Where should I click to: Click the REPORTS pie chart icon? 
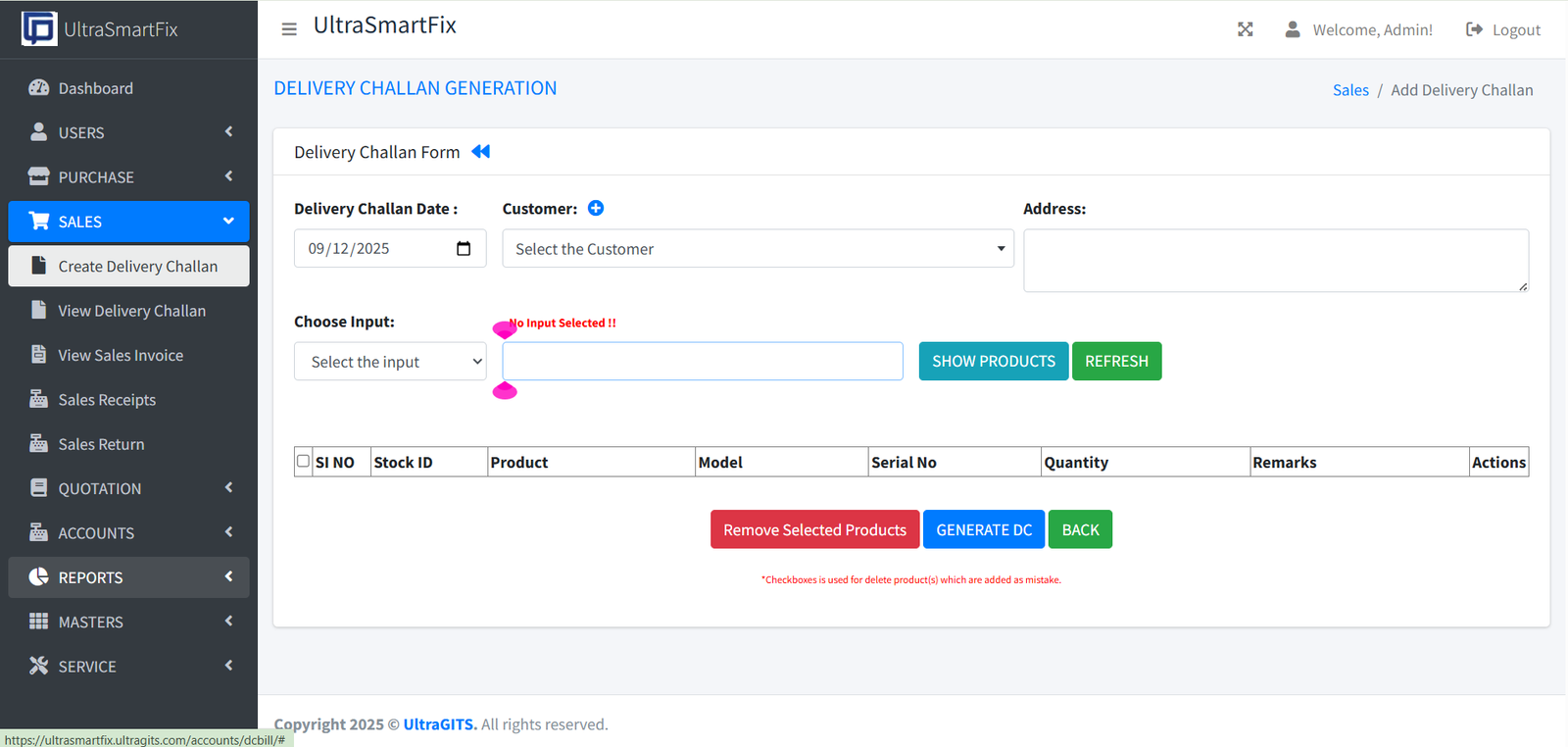pos(39,576)
